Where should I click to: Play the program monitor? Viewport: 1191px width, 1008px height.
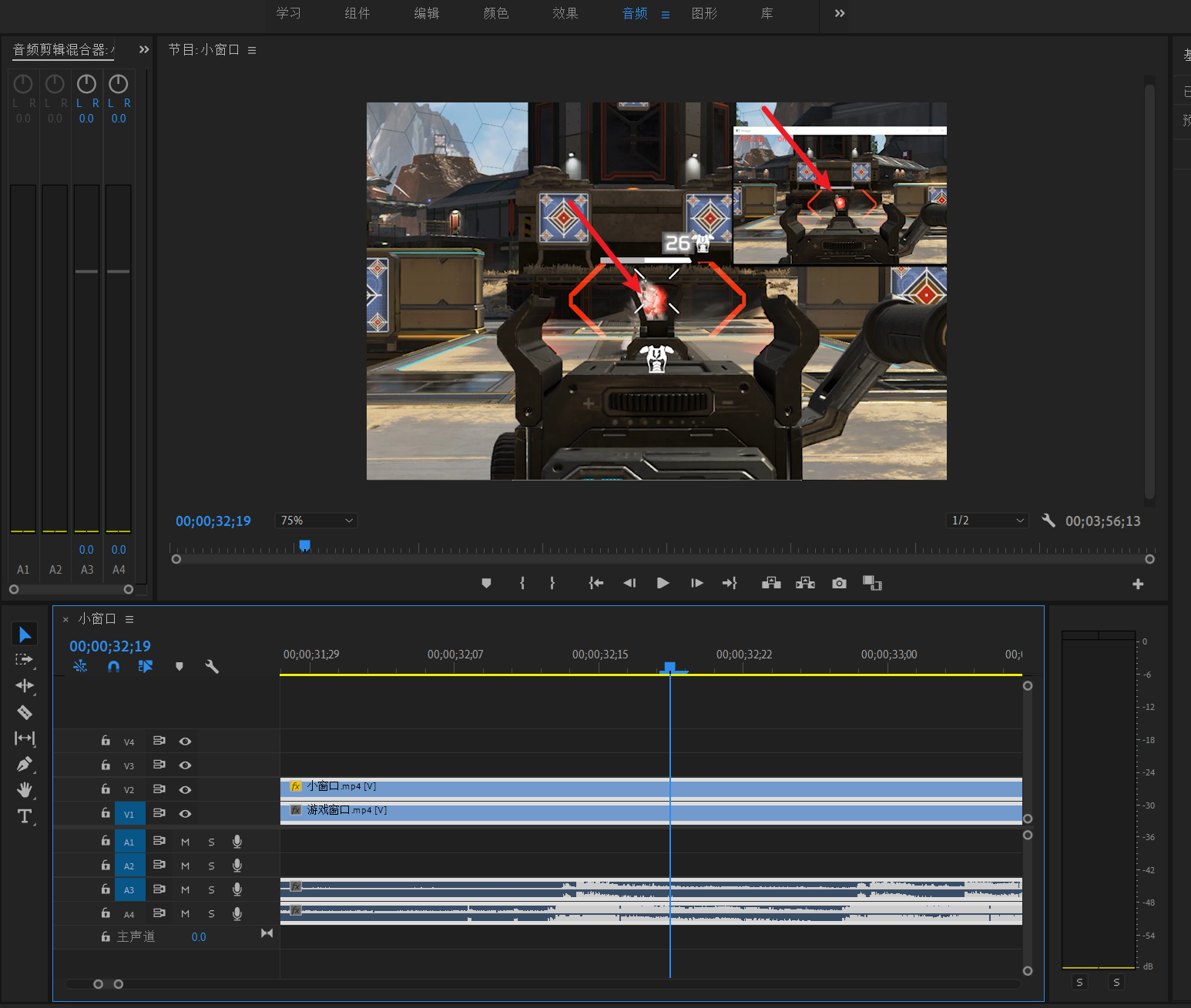click(x=663, y=584)
